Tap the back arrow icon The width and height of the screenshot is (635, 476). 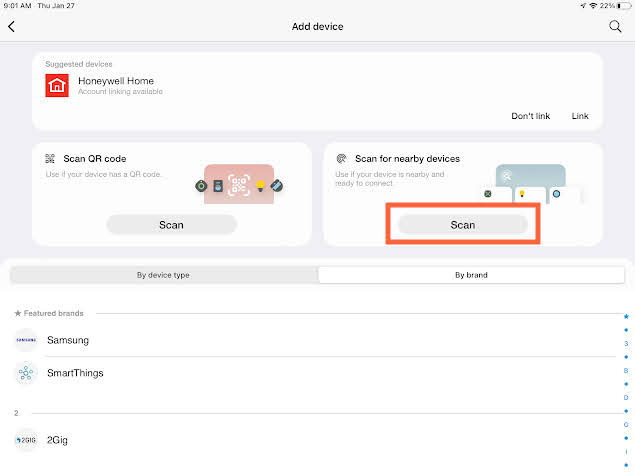point(11,27)
